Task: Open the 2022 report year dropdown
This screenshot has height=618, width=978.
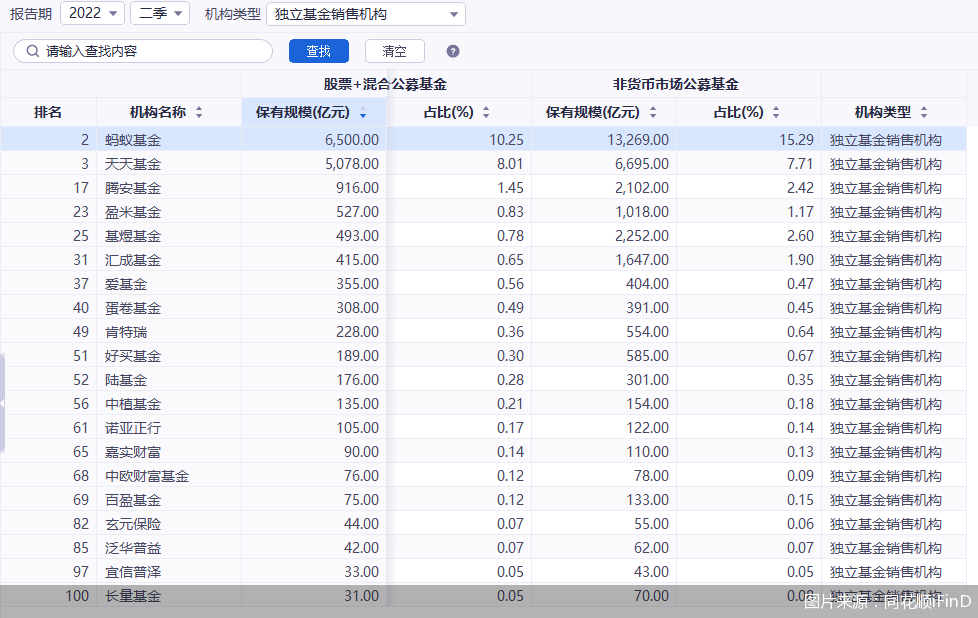Action: pos(92,13)
